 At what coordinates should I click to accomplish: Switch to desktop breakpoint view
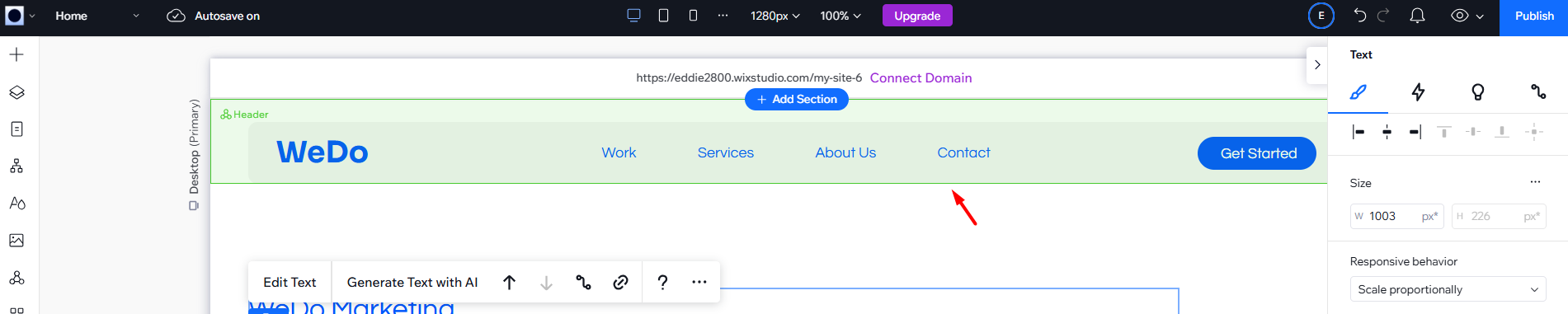(633, 16)
